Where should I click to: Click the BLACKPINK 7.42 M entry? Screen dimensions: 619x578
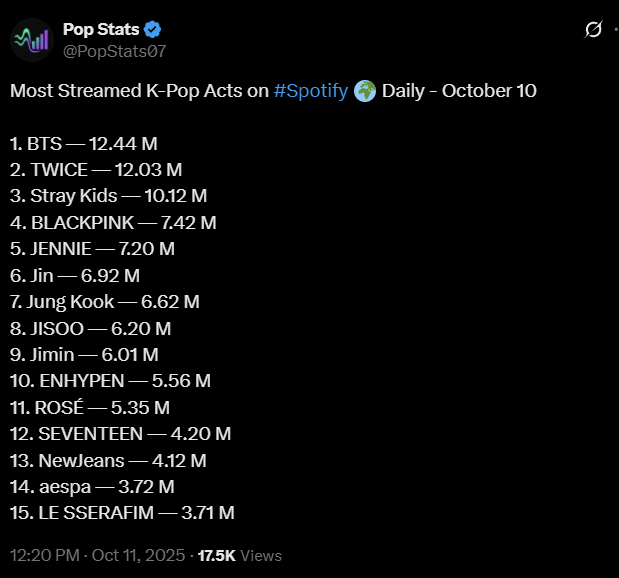[113, 222]
